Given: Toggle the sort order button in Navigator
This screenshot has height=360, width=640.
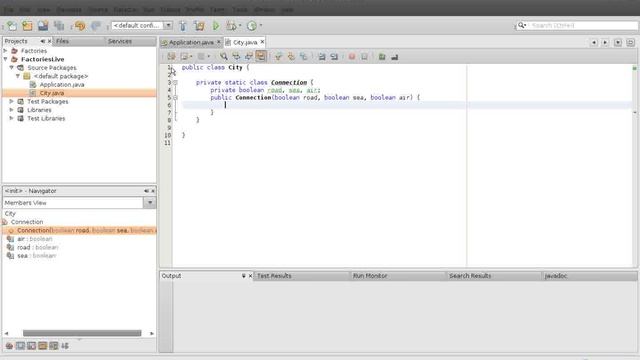Looking at the screenshot, I should 65,346.
